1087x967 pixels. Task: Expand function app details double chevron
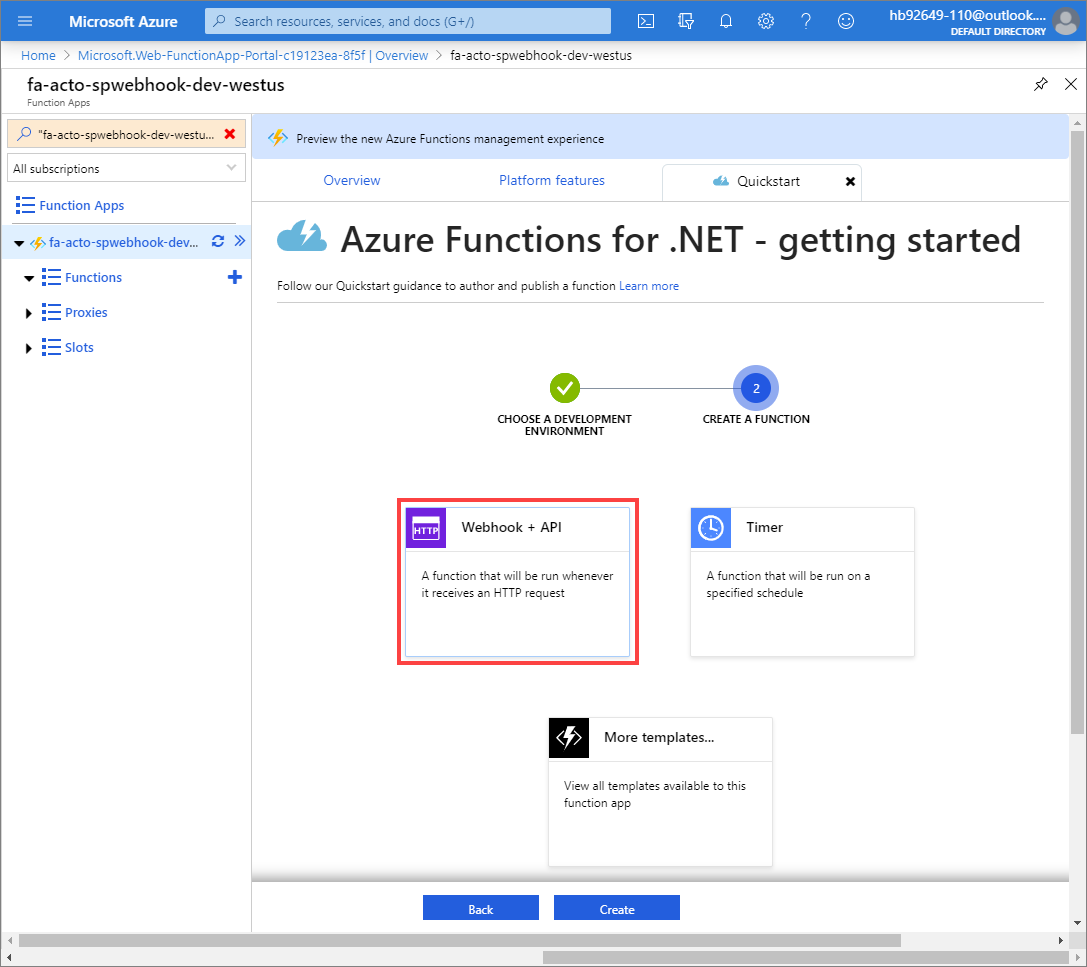pyautogui.click(x=240, y=241)
